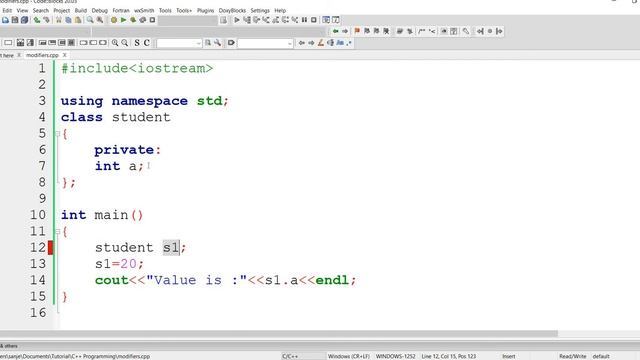
Task: Click the highlight marker pen icon
Action: tap(321, 43)
